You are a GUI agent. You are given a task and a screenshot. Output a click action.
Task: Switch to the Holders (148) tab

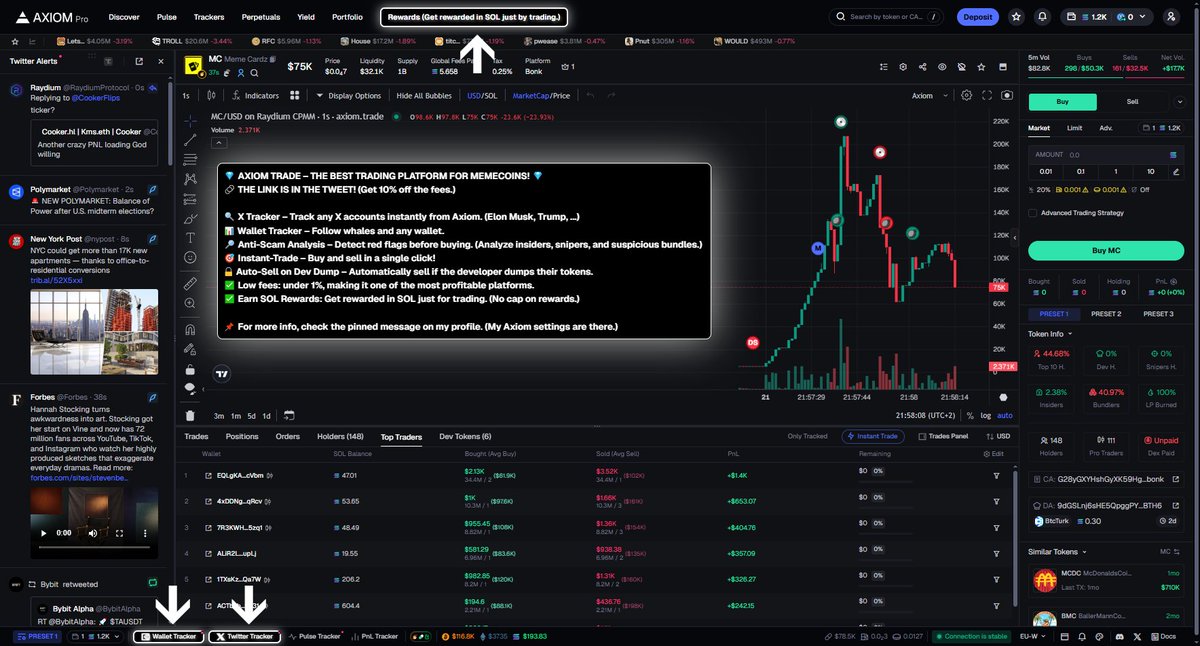click(x=340, y=437)
